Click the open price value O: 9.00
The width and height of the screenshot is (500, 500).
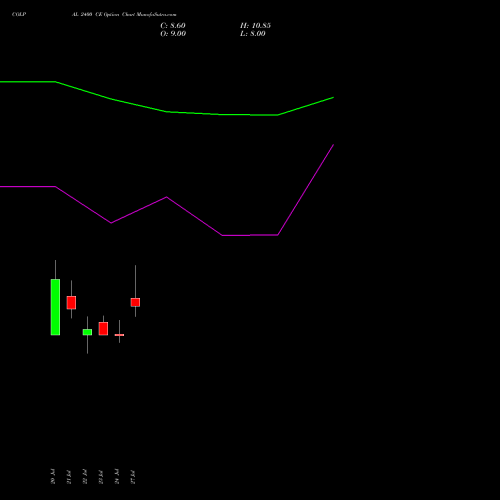point(173,34)
